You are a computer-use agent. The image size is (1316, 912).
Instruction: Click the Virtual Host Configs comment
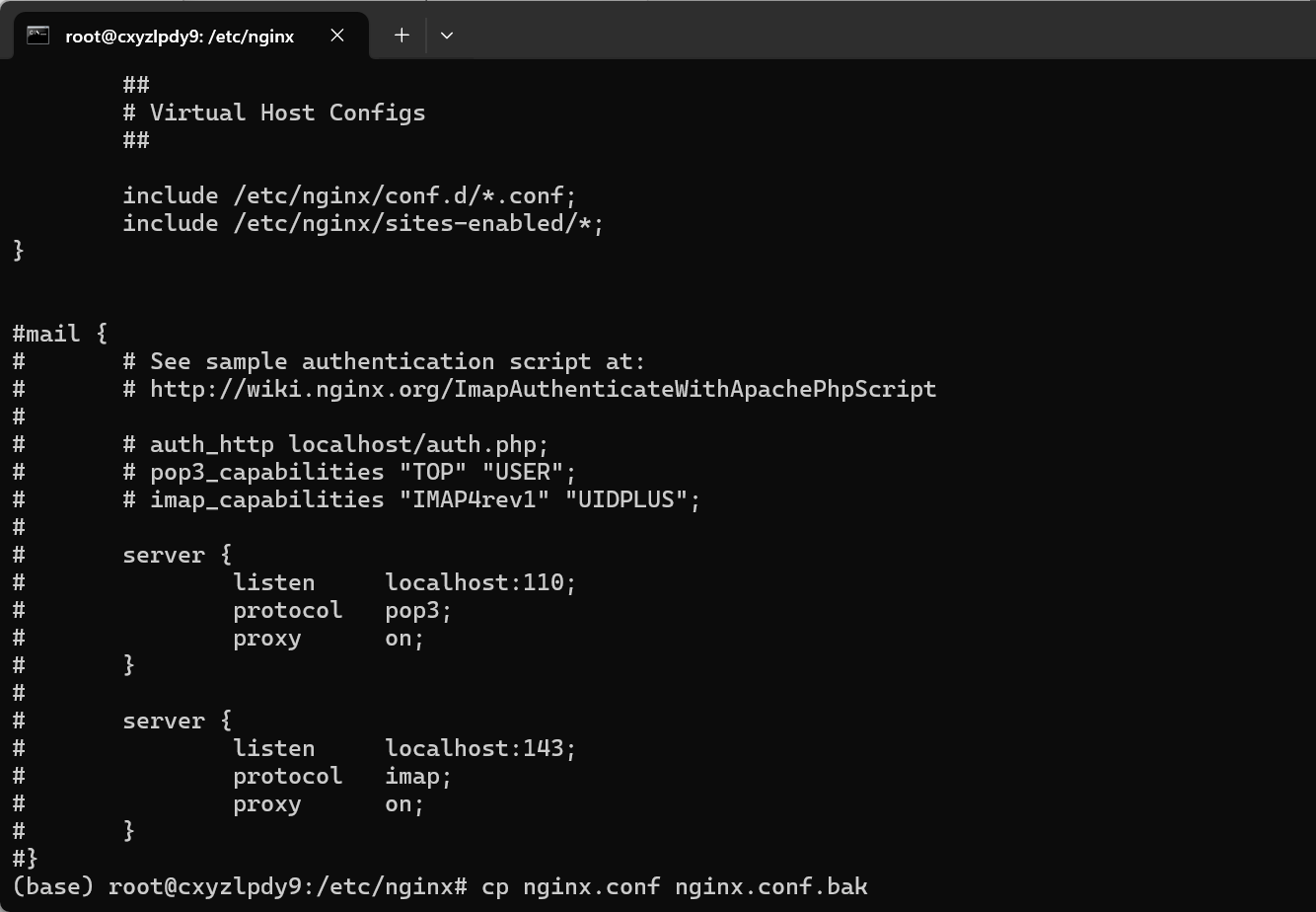(x=274, y=113)
